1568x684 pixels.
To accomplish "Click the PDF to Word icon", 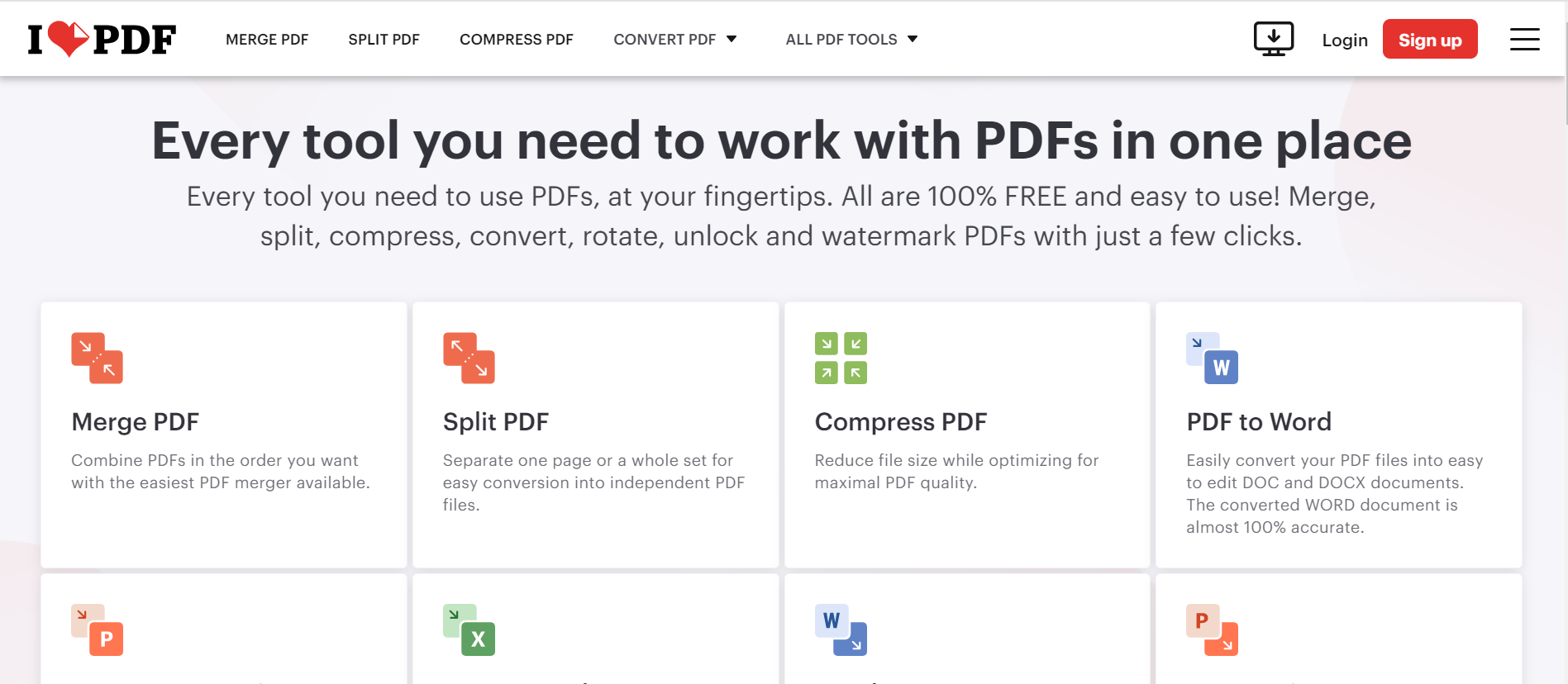I will (1212, 358).
